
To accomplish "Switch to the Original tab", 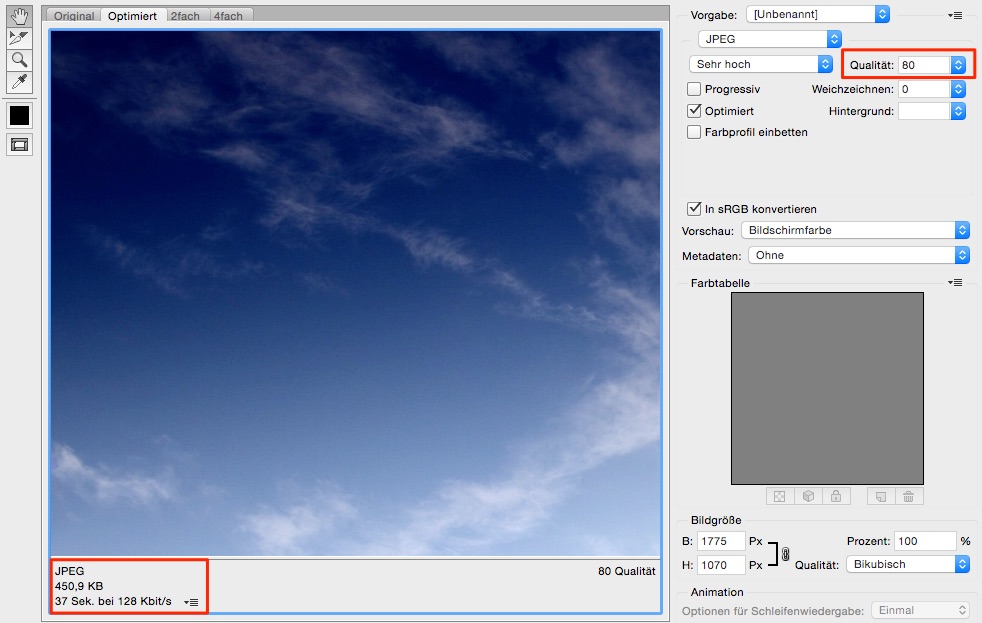I will pos(74,16).
